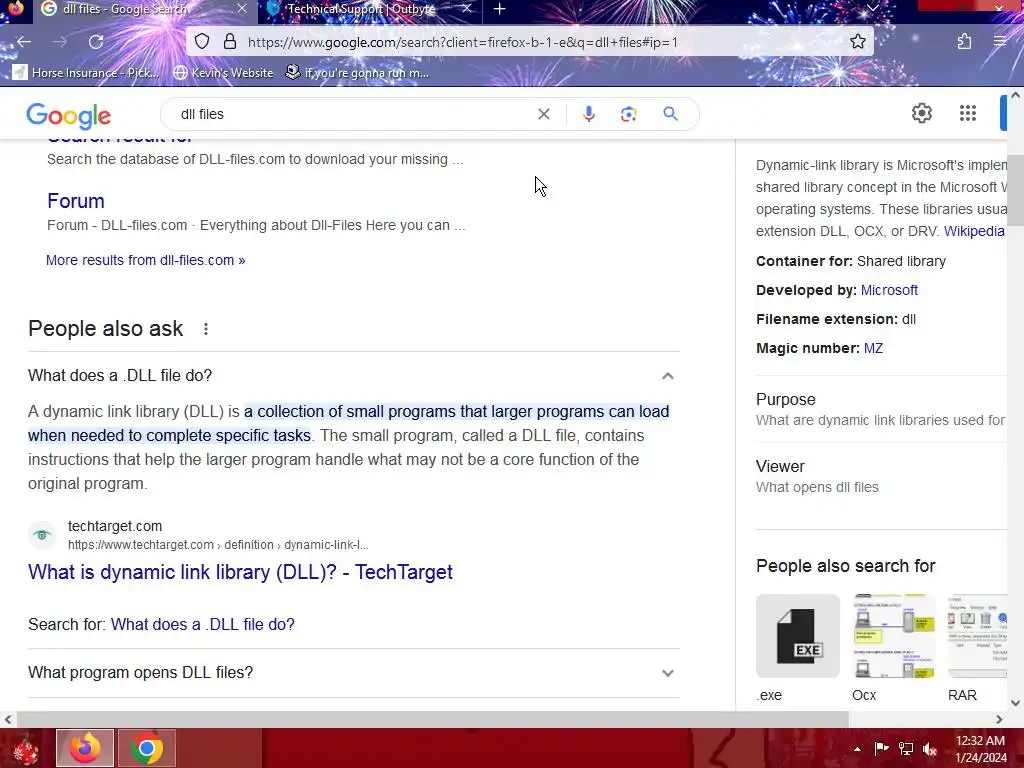Viewport: 1024px width, 768px height.
Task: Open the Windows Start button ornament
Action: (26, 748)
